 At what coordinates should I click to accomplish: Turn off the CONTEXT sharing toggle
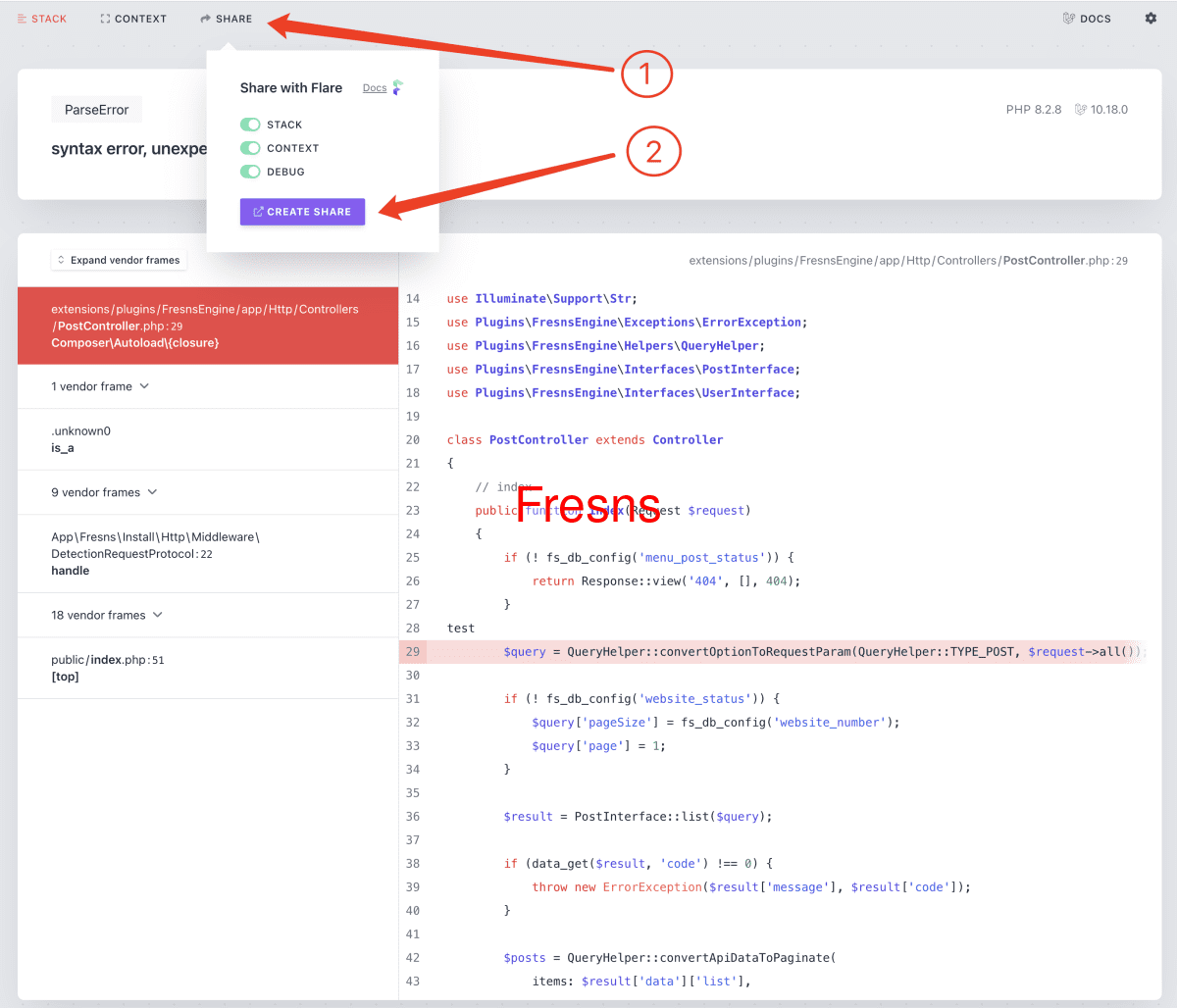(x=251, y=147)
